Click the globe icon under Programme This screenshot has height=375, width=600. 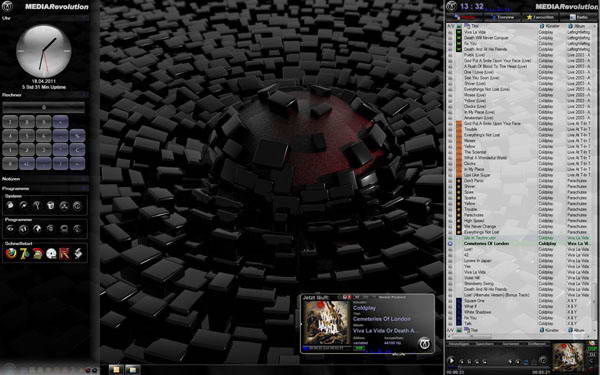(x=37, y=228)
